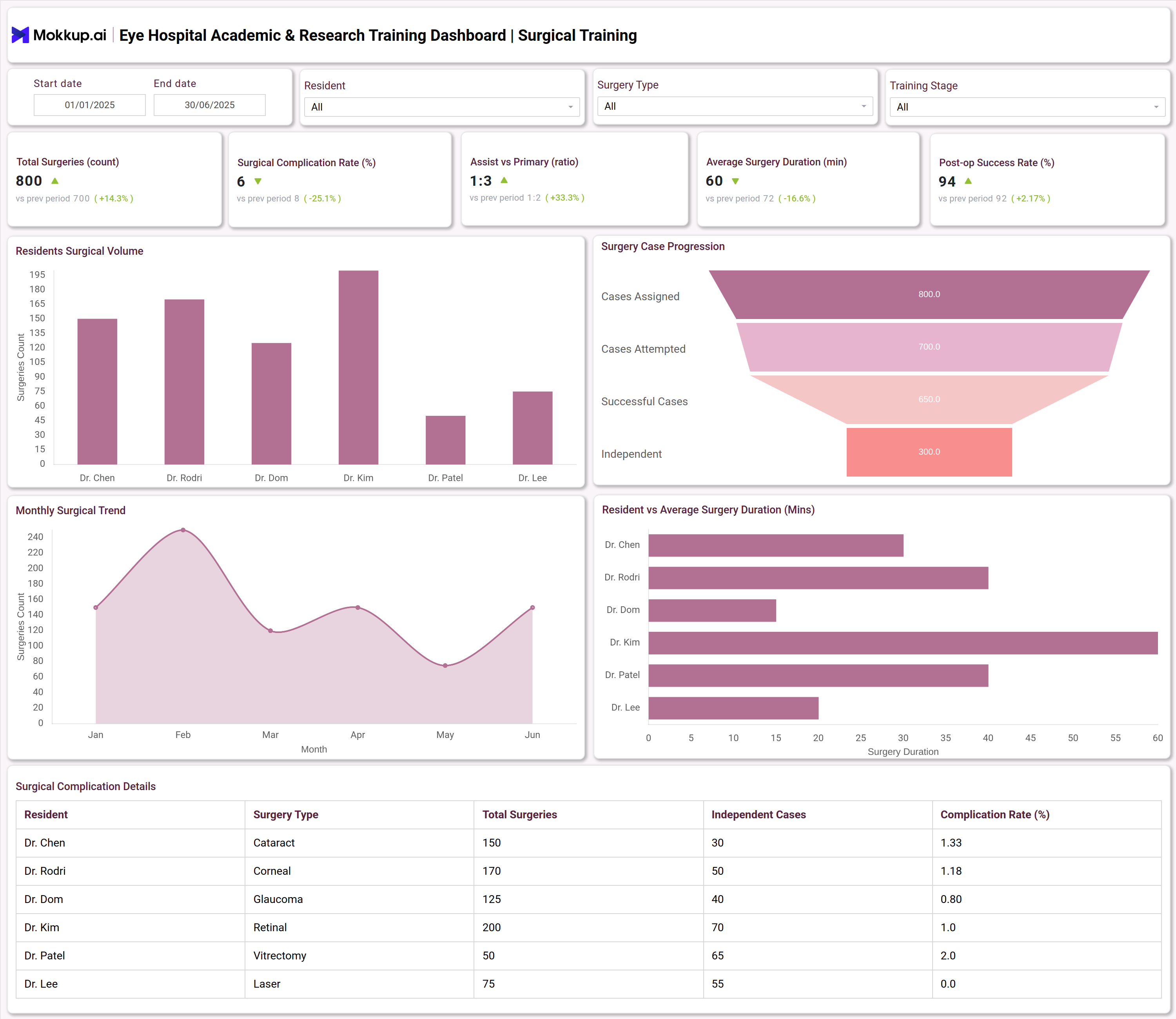Click the Average Surgery Duration down arrow
Viewport: 1176px width, 1019px height.
click(x=735, y=181)
